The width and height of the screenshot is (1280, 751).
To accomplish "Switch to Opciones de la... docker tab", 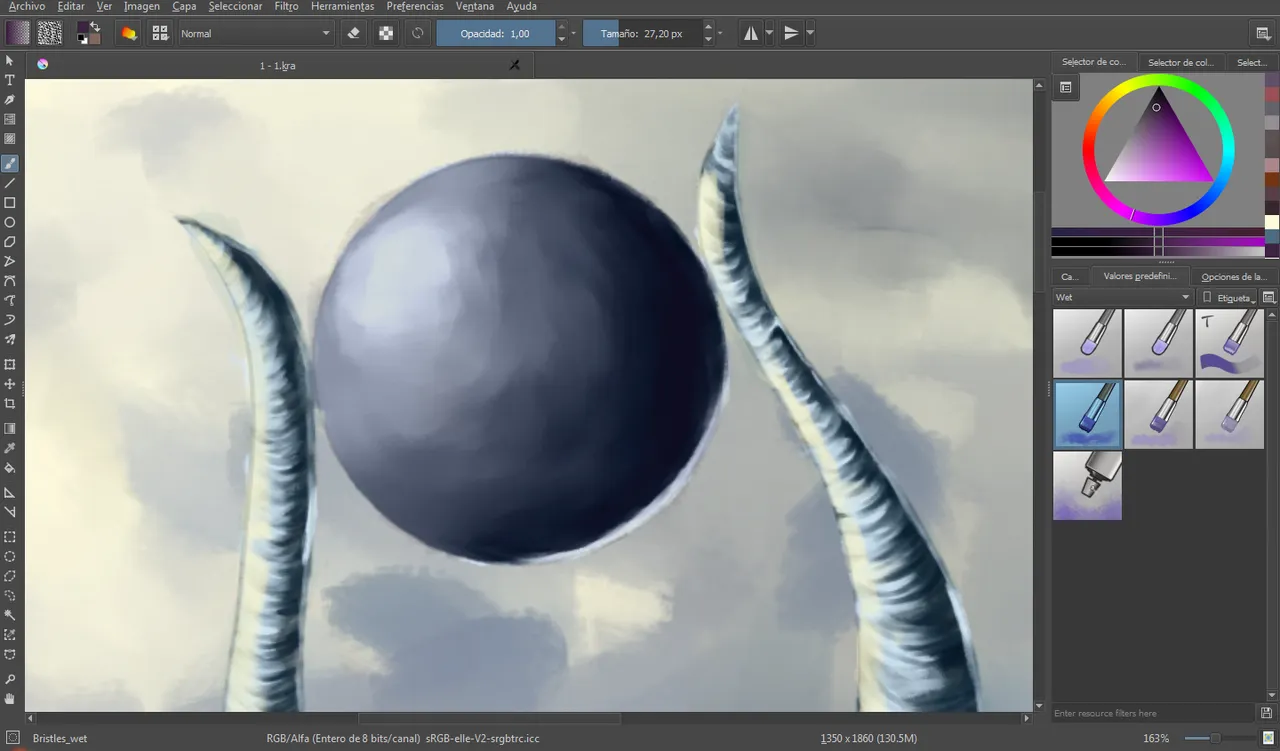I will 1234,277.
